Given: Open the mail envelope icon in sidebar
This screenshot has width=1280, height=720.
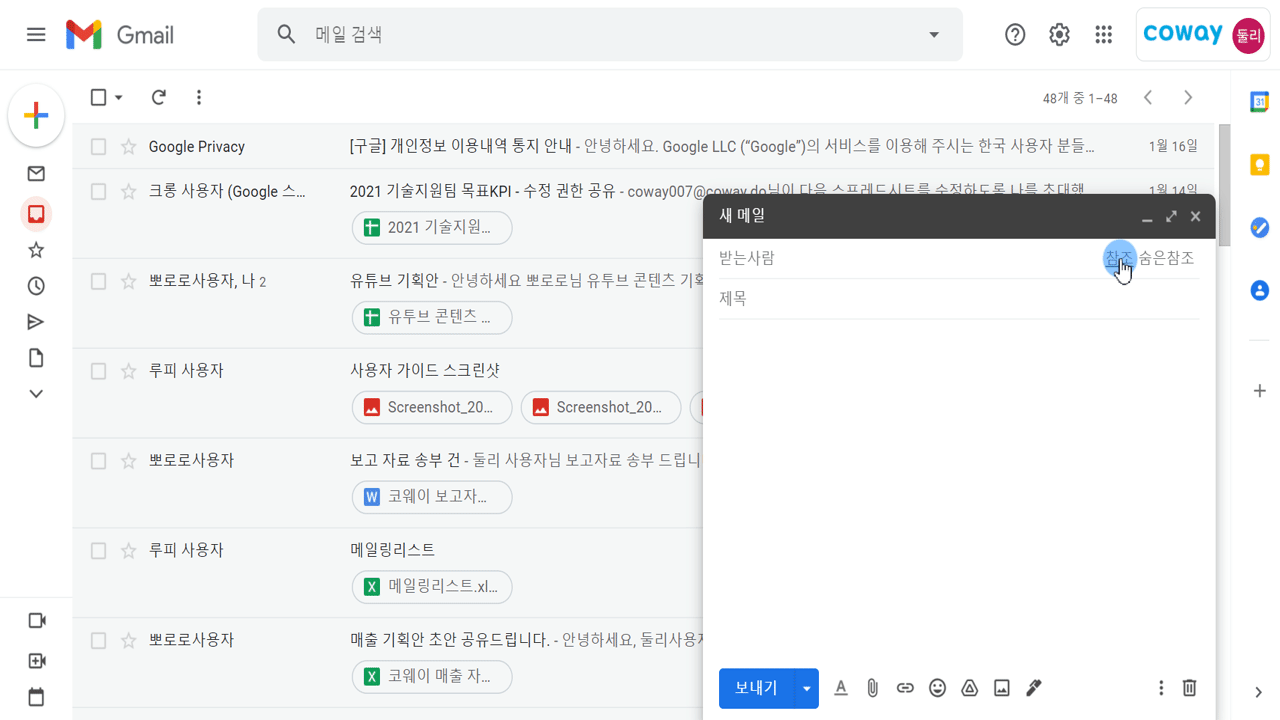Looking at the screenshot, I should coord(36,174).
